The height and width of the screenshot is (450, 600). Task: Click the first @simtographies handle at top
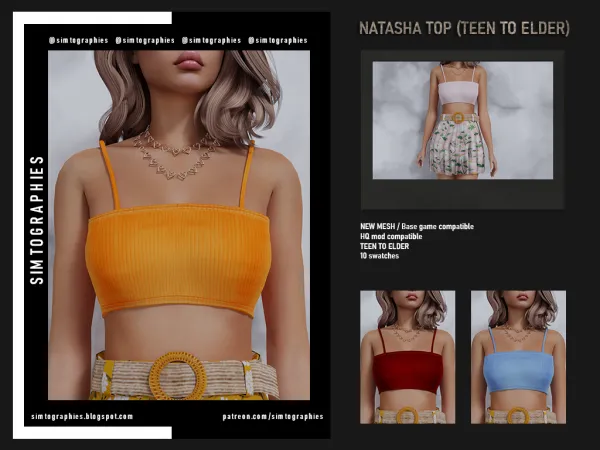pyautogui.click(x=78, y=40)
